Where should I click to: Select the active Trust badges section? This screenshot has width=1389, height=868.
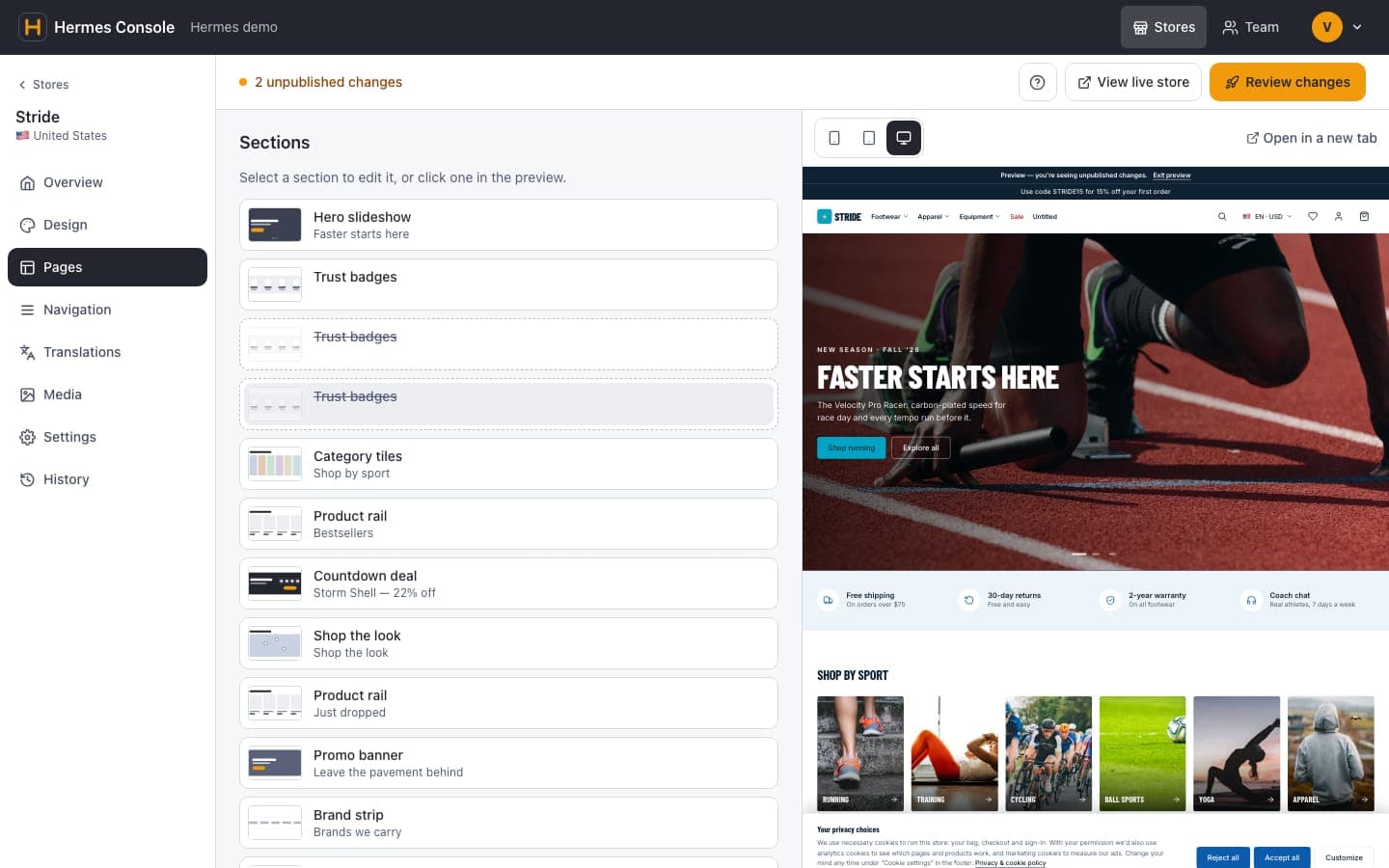coord(508,285)
